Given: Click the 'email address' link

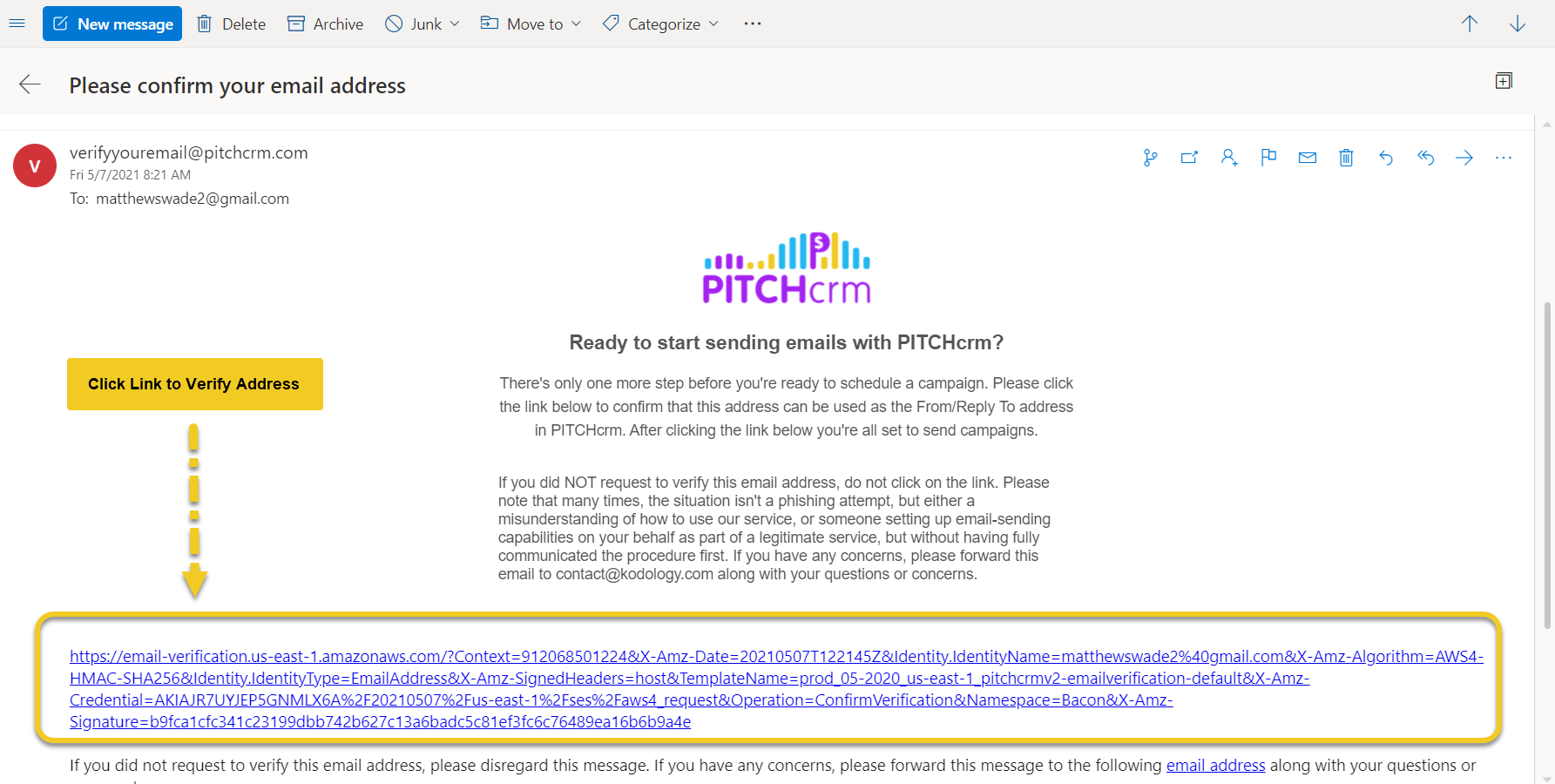Looking at the screenshot, I should tap(1215, 766).
